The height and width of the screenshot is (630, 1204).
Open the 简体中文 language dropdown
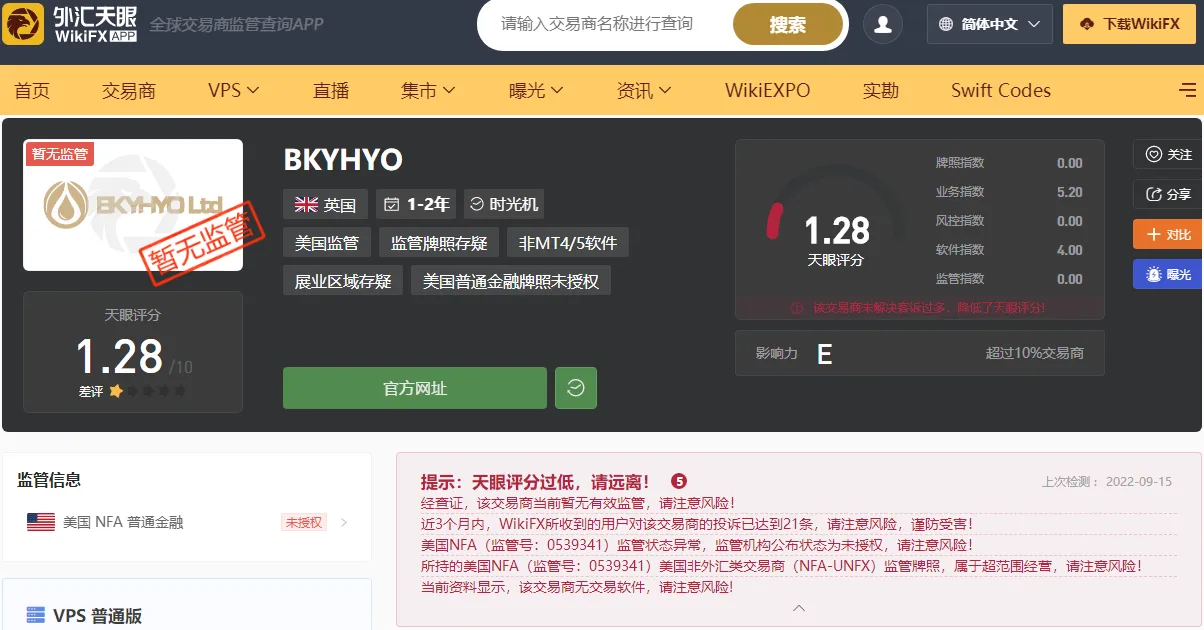(990, 25)
